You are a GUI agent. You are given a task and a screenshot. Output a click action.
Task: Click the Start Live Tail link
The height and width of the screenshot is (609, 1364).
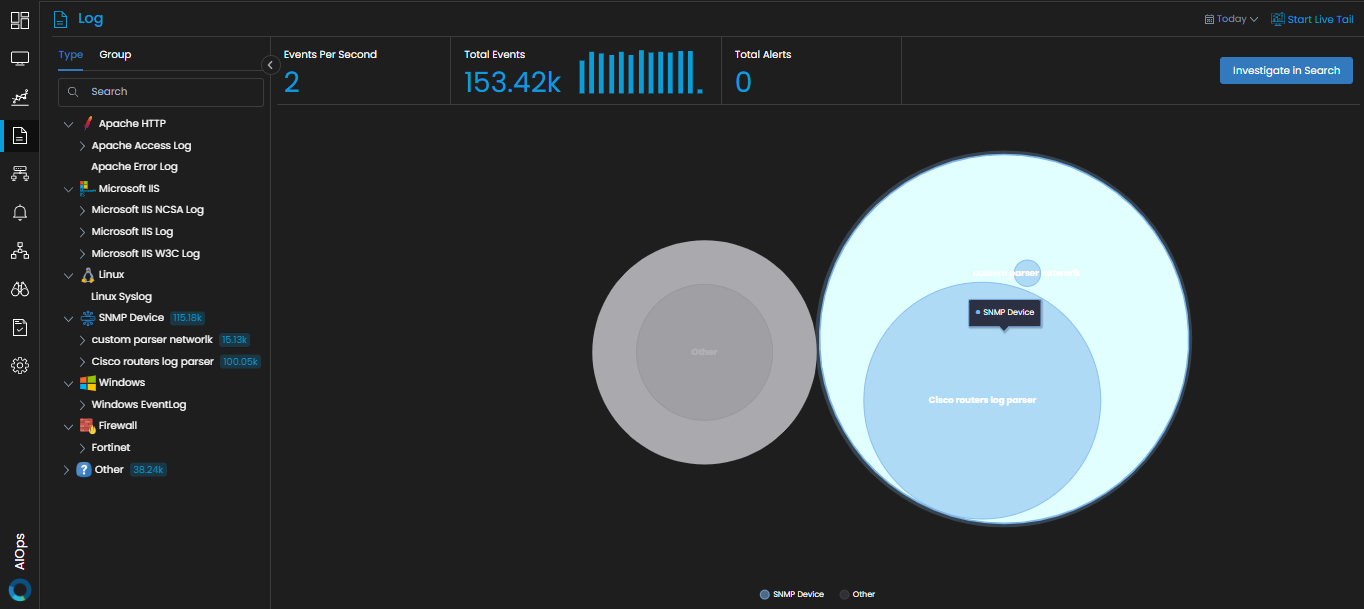tap(1320, 19)
